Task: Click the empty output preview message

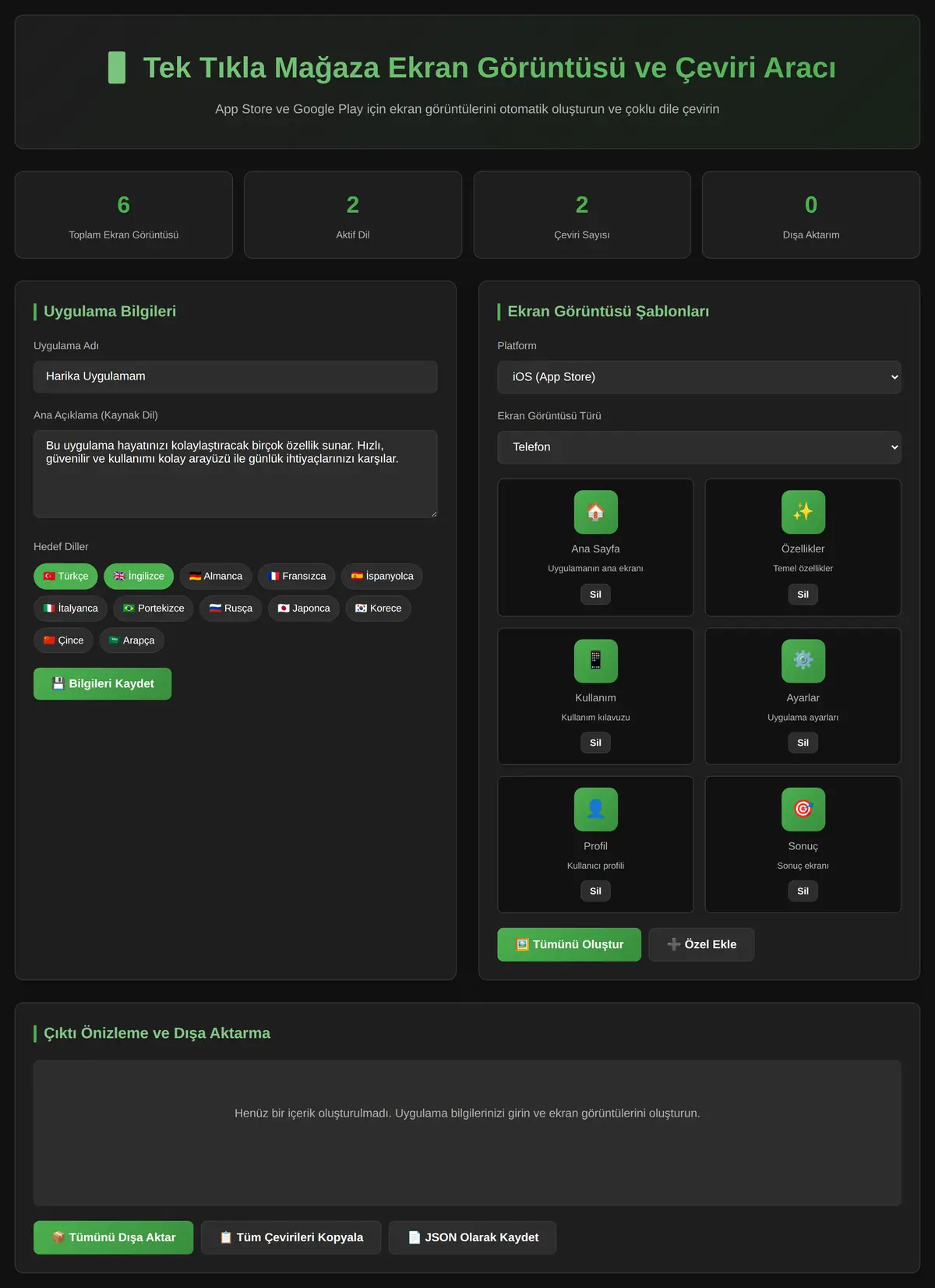Action: click(x=467, y=1113)
